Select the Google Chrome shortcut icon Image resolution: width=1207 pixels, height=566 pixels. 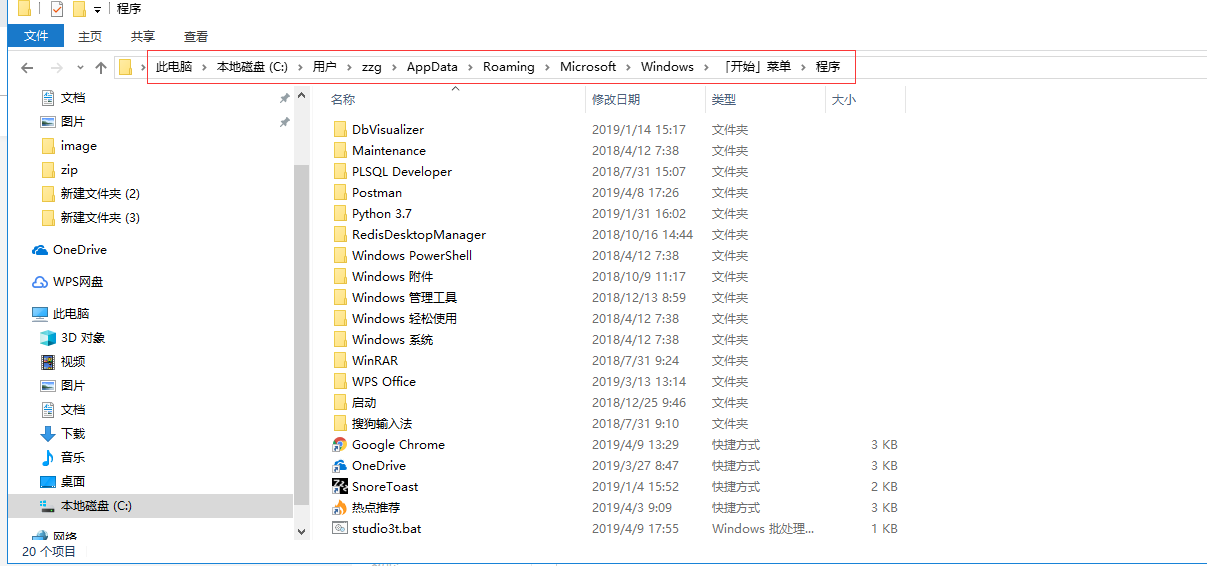pyautogui.click(x=340, y=445)
